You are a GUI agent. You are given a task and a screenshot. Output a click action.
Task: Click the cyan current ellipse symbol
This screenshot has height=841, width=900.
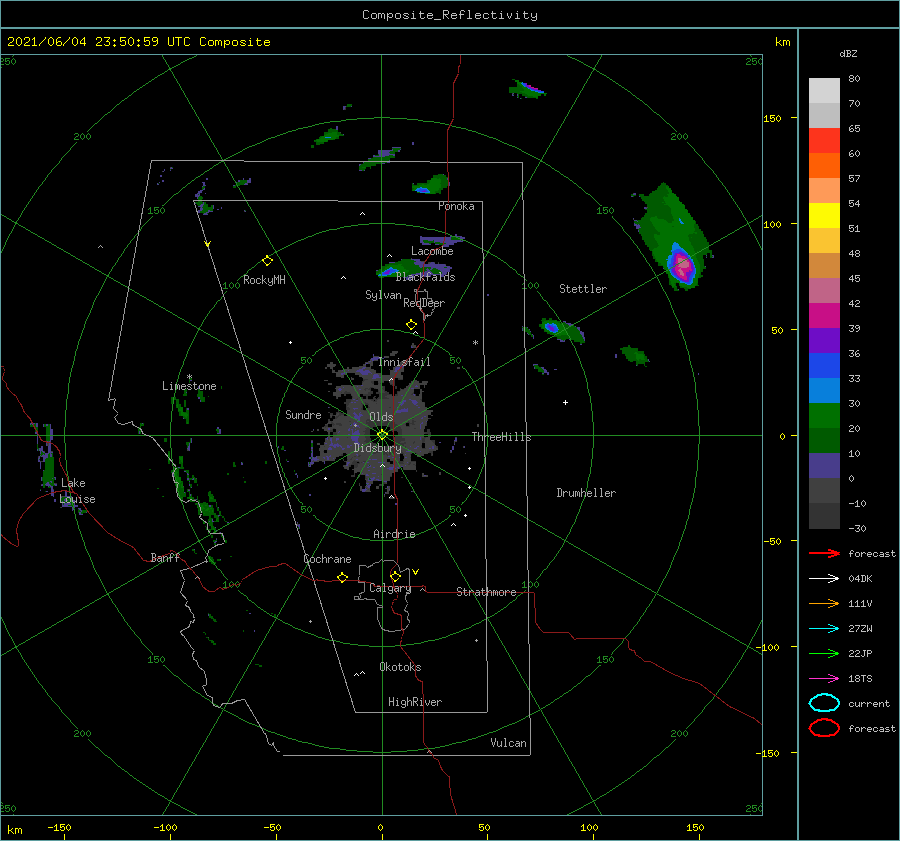click(824, 703)
